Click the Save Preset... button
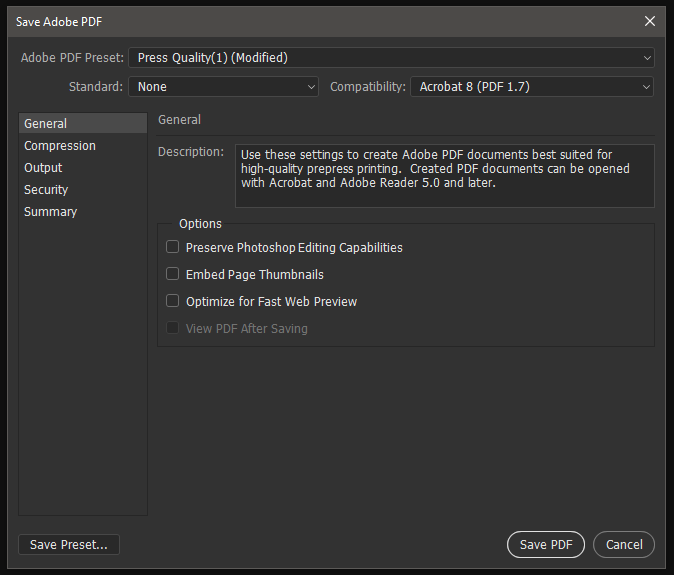 tap(69, 544)
